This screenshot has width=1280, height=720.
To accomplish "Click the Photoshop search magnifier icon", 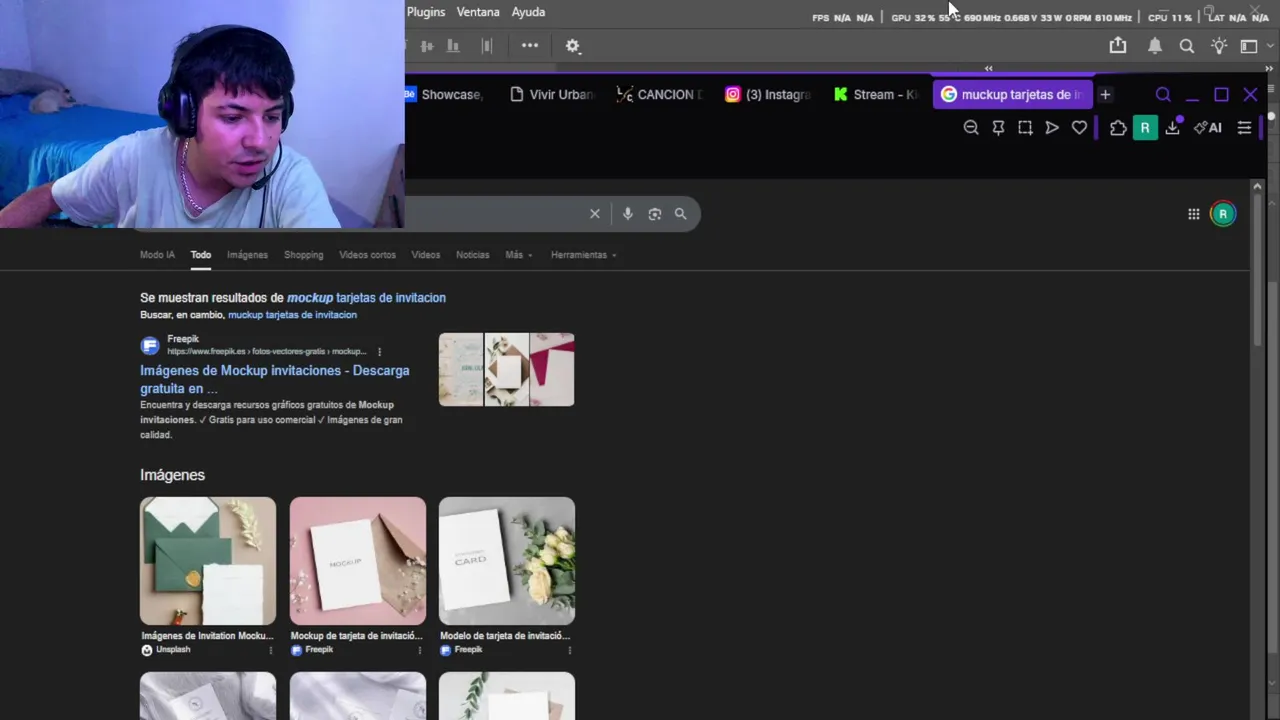I will pos(1187,46).
